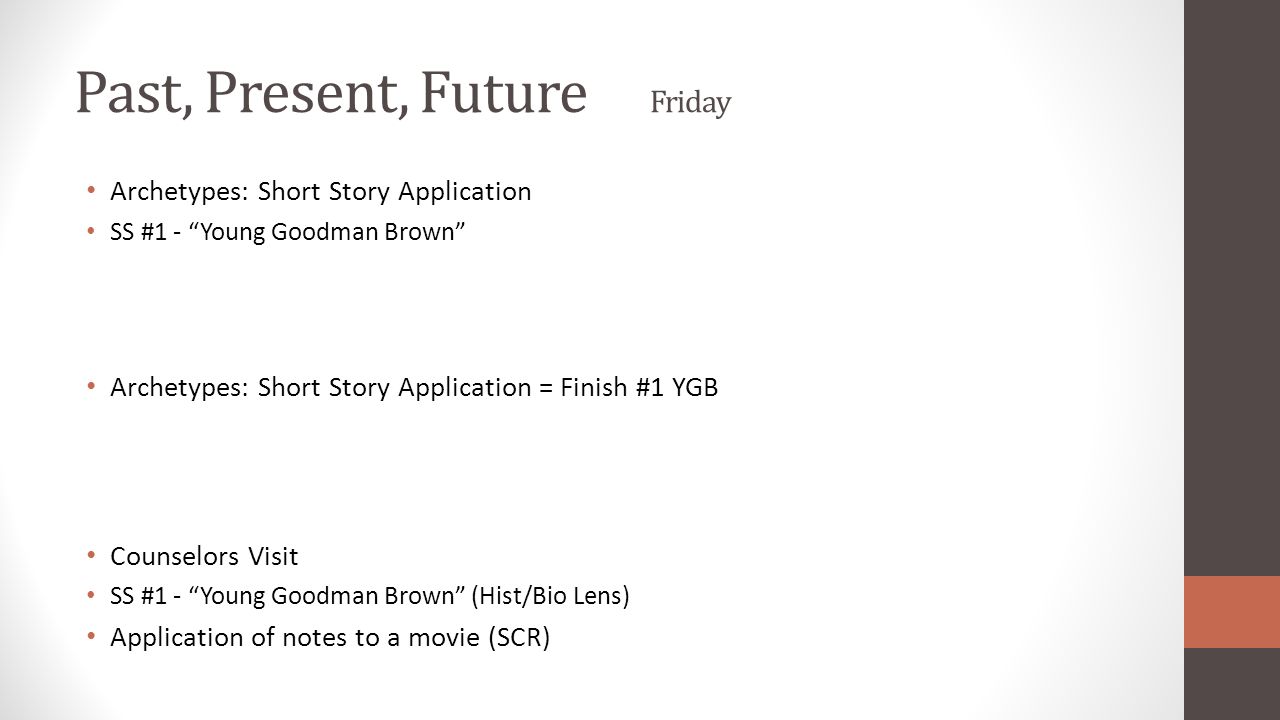The image size is (1280, 720).
Task: Click the 'Past, Present, Future' slide title
Action: [331, 93]
